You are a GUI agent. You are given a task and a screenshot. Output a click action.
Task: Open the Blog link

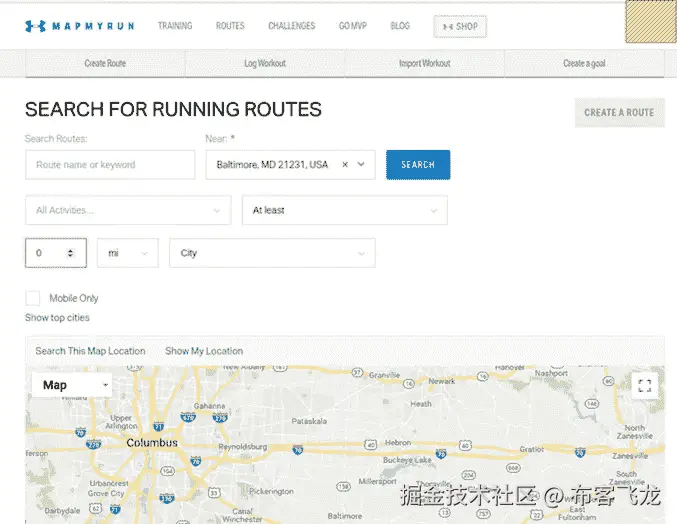[400, 26]
